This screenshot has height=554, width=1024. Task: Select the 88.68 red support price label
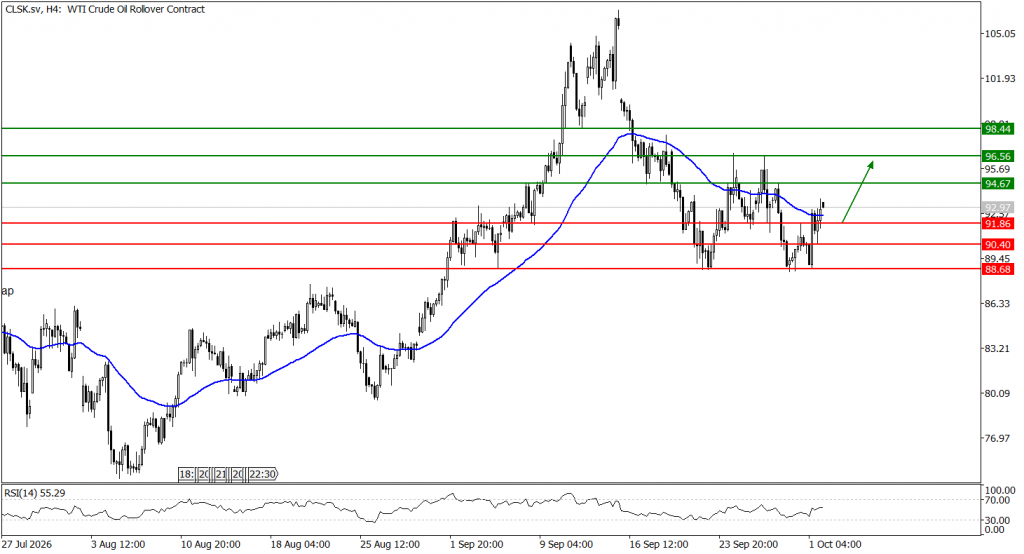pos(998,269)
